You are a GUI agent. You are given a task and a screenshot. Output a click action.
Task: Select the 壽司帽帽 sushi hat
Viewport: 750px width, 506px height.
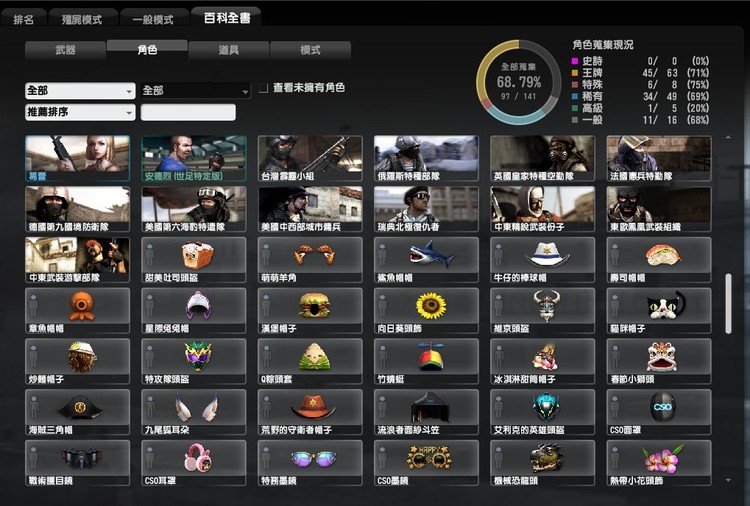[659, 260]
